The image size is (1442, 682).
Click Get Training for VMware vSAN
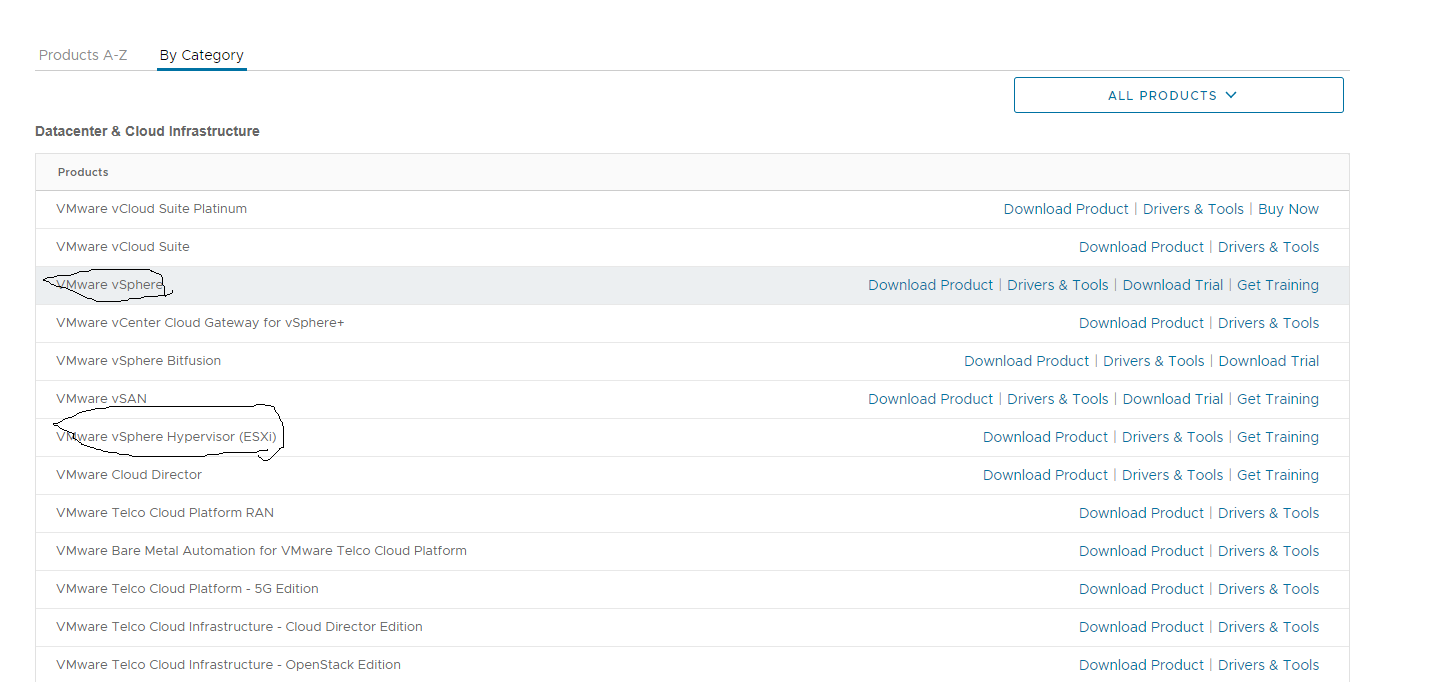click(x=1278, y=399)
